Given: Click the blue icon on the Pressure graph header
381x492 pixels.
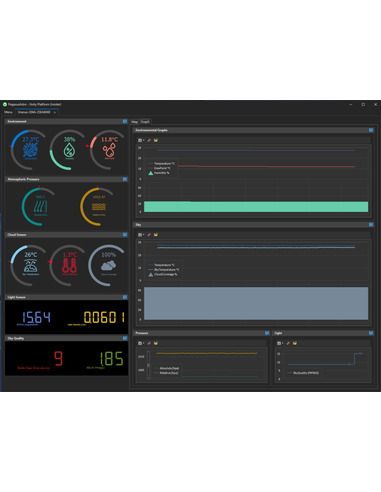Looking at the screenshot, I should [x=267, y=333].
